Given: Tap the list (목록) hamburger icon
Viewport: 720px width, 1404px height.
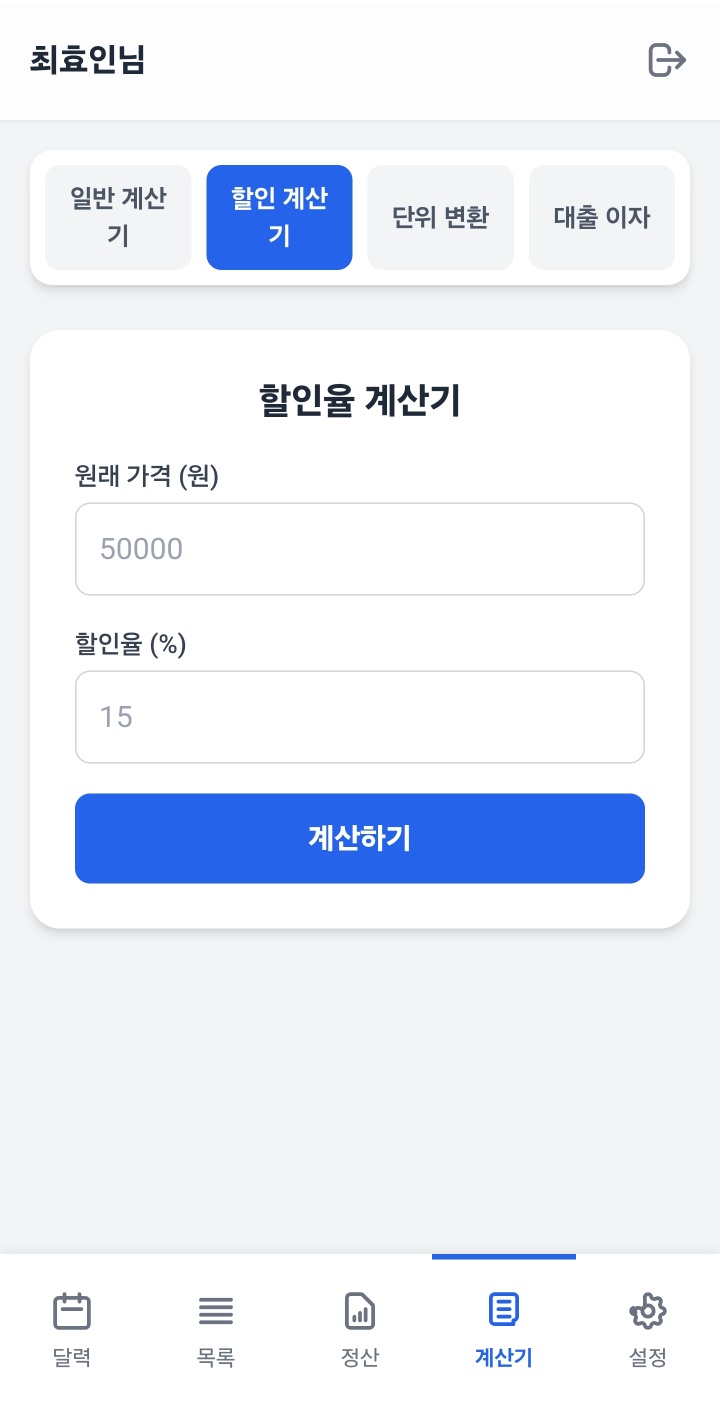Looking at the screenshot, I should [216, 1310].
